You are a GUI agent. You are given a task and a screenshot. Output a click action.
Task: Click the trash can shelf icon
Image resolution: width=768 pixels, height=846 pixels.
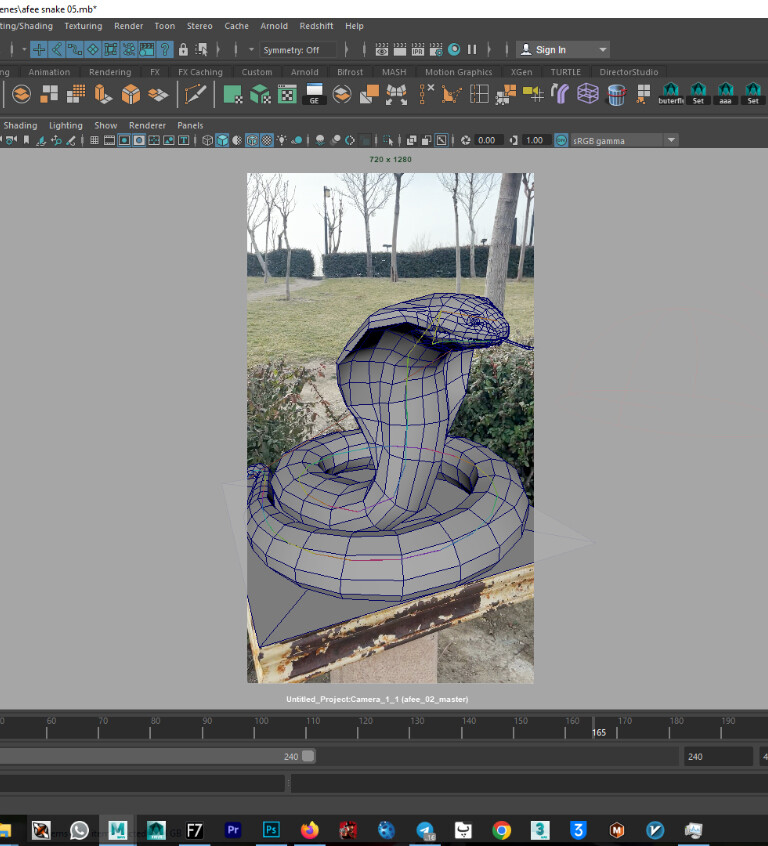point(616,95)
